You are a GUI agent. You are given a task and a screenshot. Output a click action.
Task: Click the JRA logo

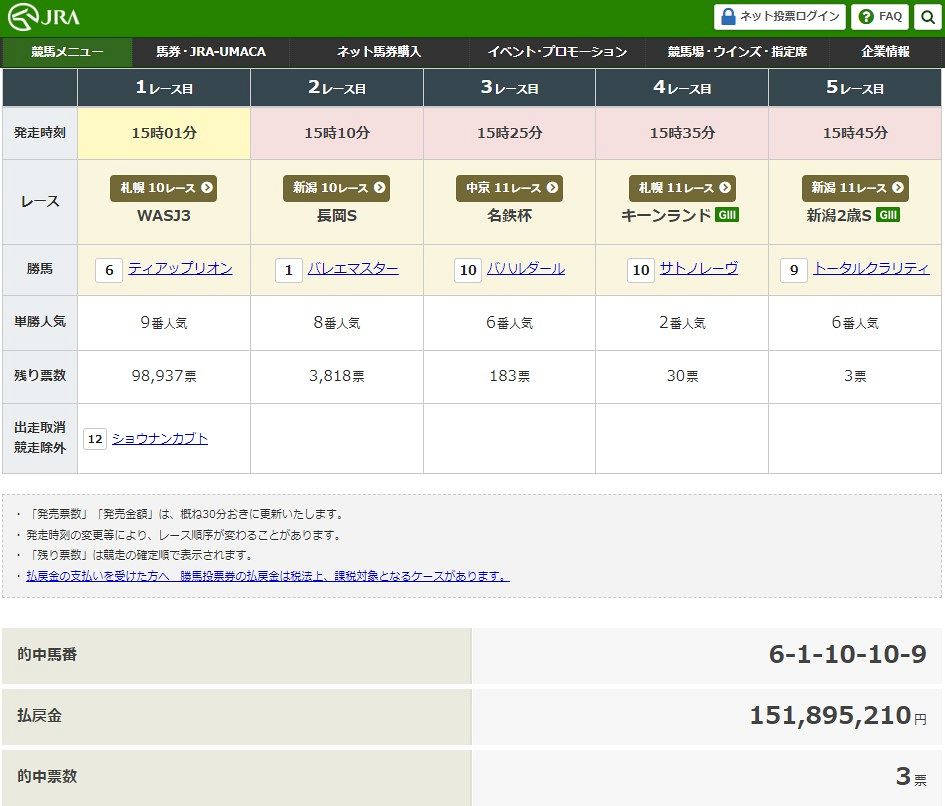pyautogui.click(x=43, y=16)
